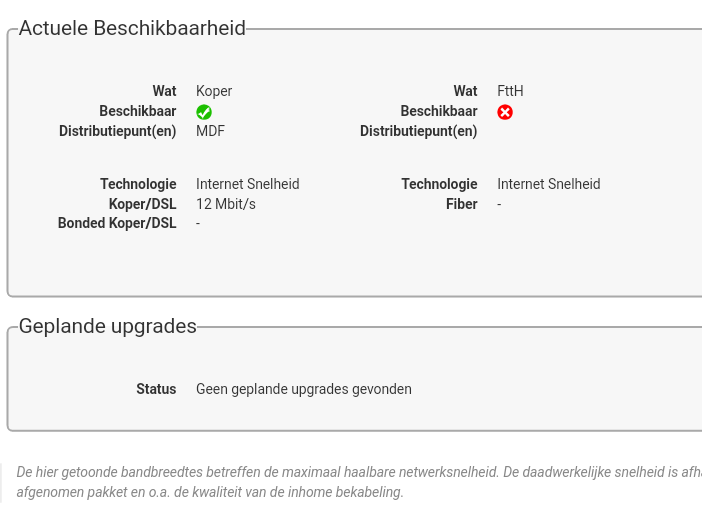702x518 pixels.
Task: Click the red cross unavailable icon
Action: (505, 112)
